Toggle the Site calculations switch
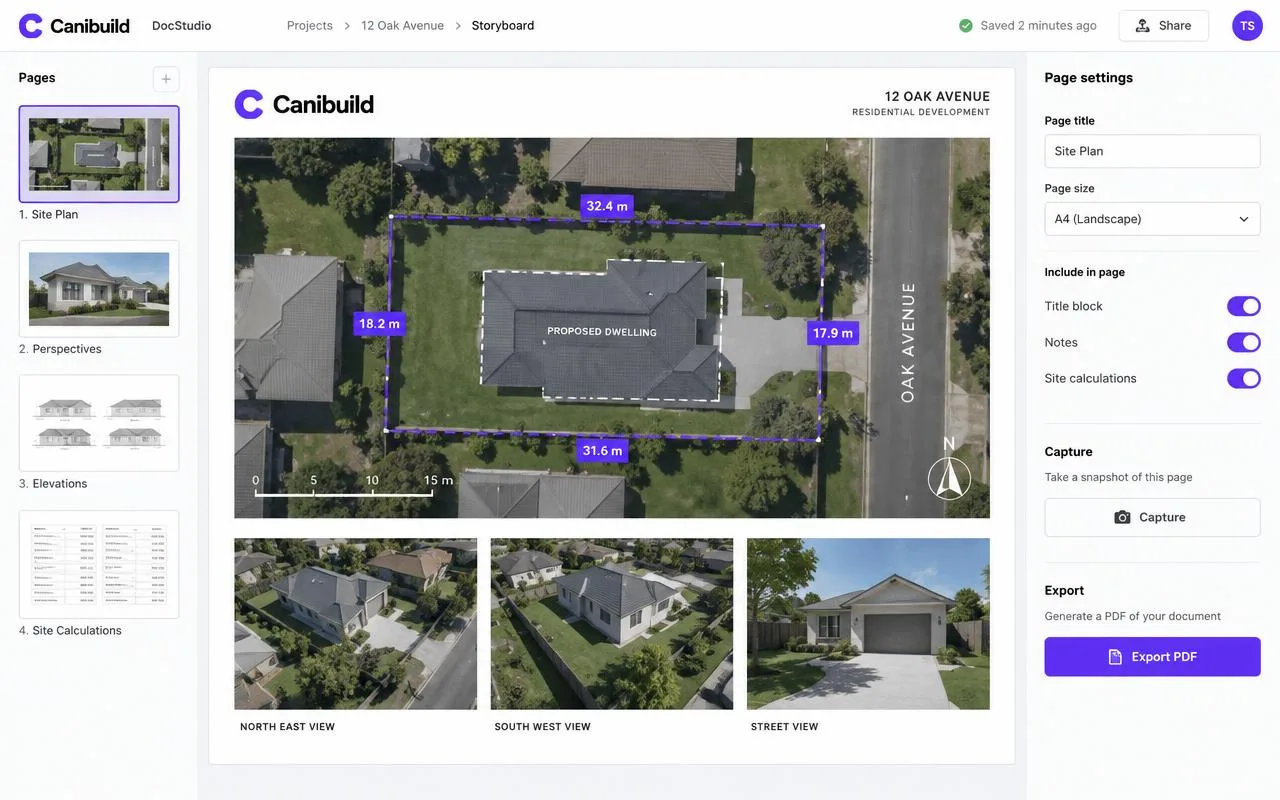The width and height of the screenshot is (1280, 800). click(x=1243, y=378)
